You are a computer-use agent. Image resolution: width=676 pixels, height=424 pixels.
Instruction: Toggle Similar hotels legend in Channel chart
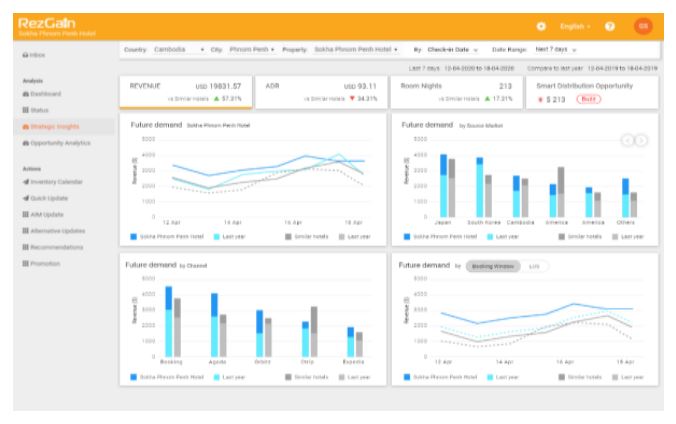coord(299,377)
